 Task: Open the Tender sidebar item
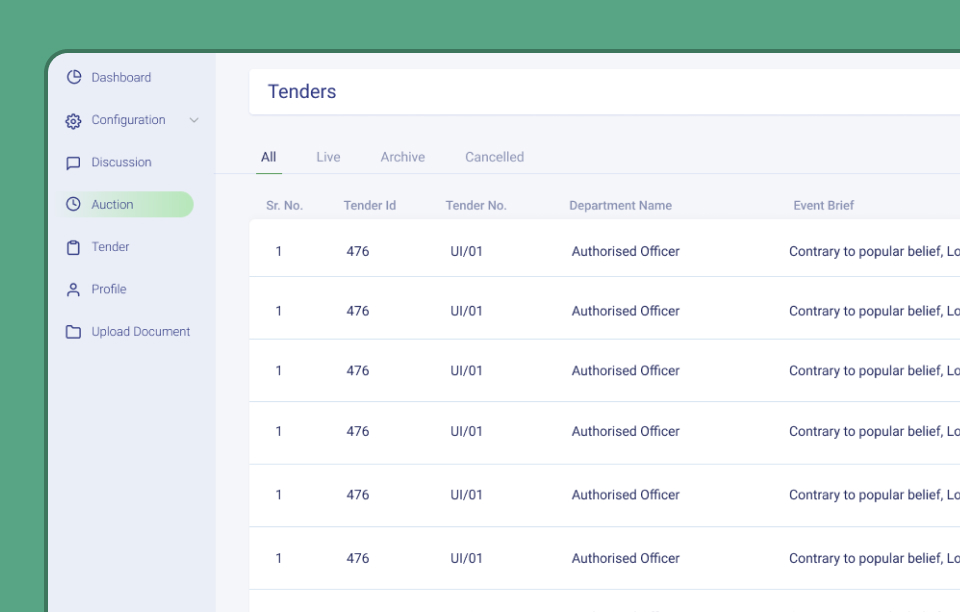tap(110, 247)
